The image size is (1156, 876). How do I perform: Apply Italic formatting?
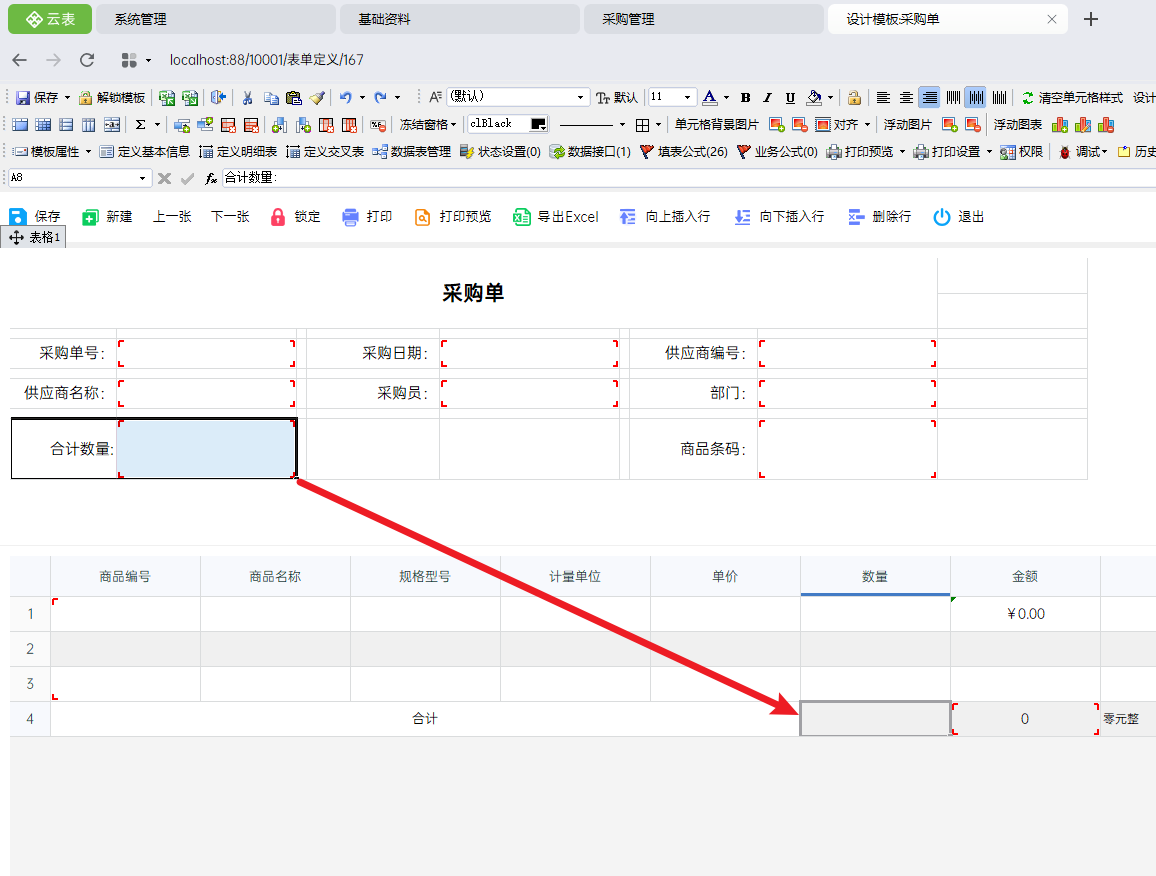point(767,97)
